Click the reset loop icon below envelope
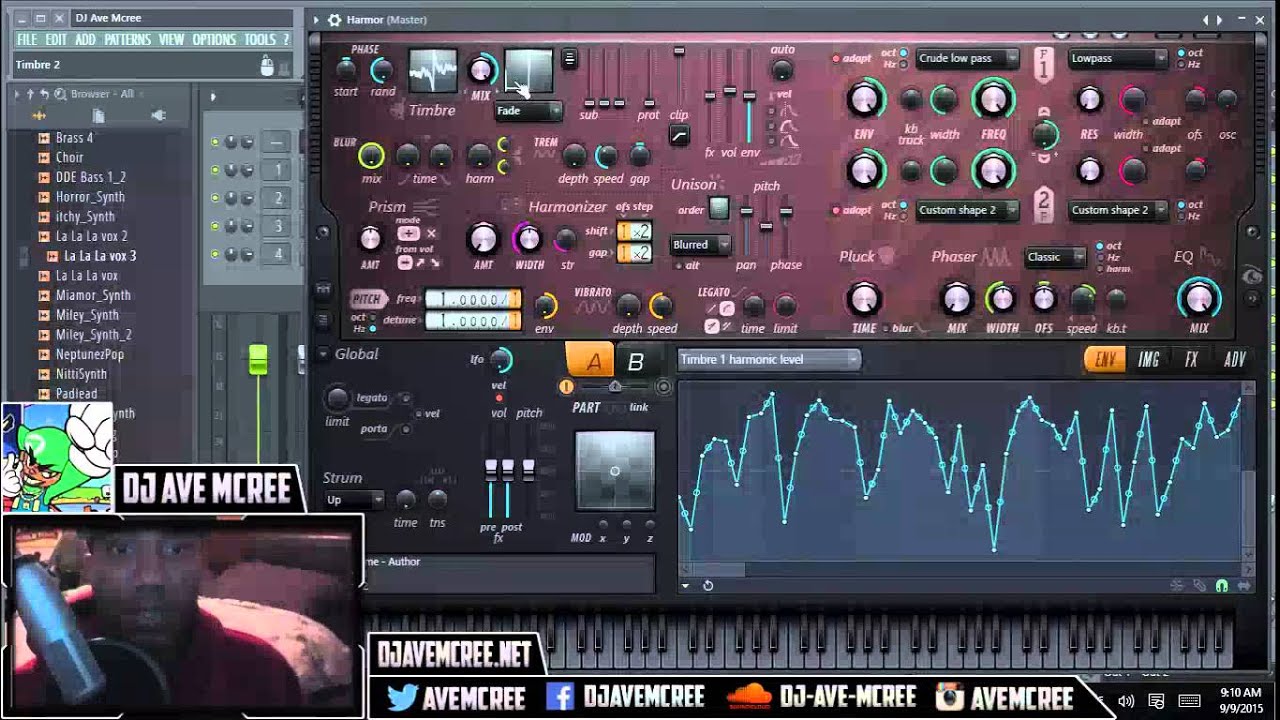This screenshot has height=720, width=1280. pos(708,586)
